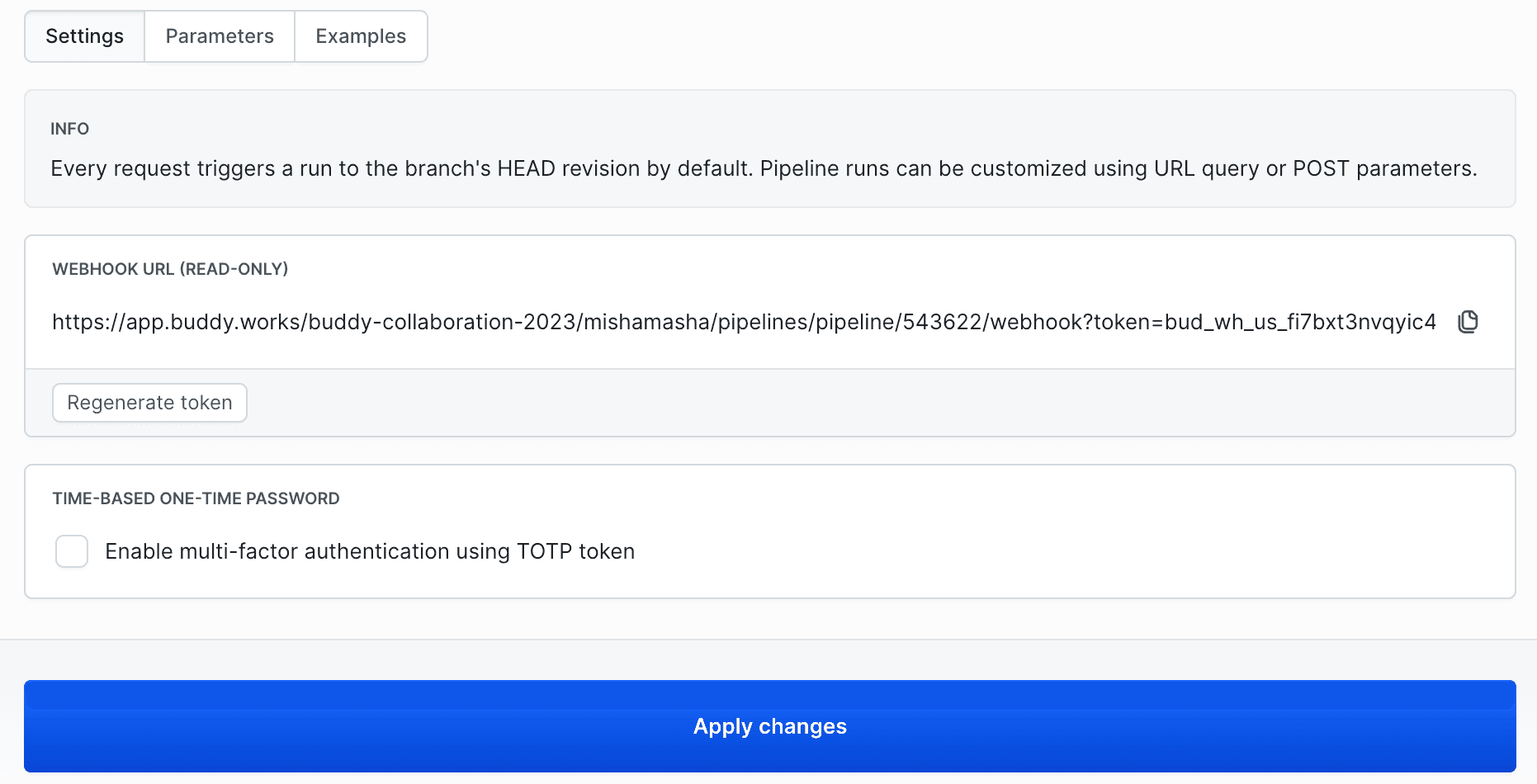Viewport: 1537px width, 784px height.
Task: Click the 'Enable multi-factor authentication' label text
Action: [370, 551]
